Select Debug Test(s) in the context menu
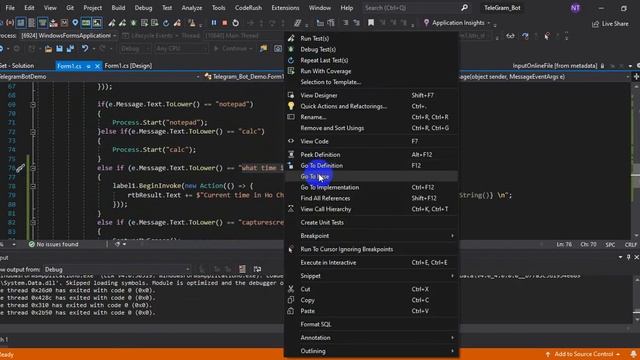Screen dimensions: 640x360 pyautogui.click(x=371, y=49)
